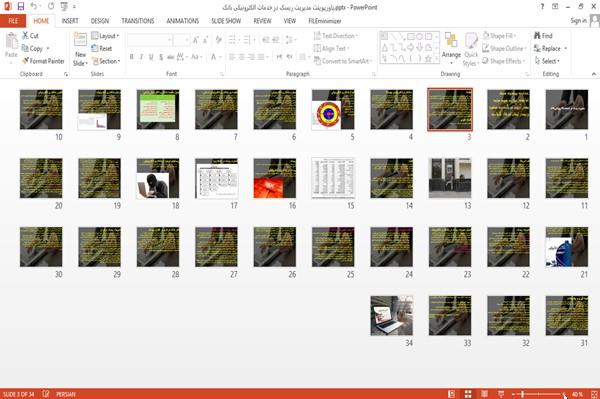The height and width of the screenshot is (399, 600).
Task: Click Fit slide to window icon
Action: (x=594, y=394)
